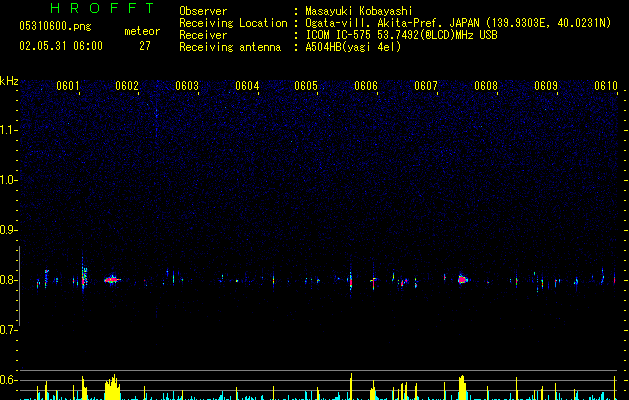Click the 0.9 frequency axis label
The height and width of the screenshot is (400, 629).
point(9,230)
